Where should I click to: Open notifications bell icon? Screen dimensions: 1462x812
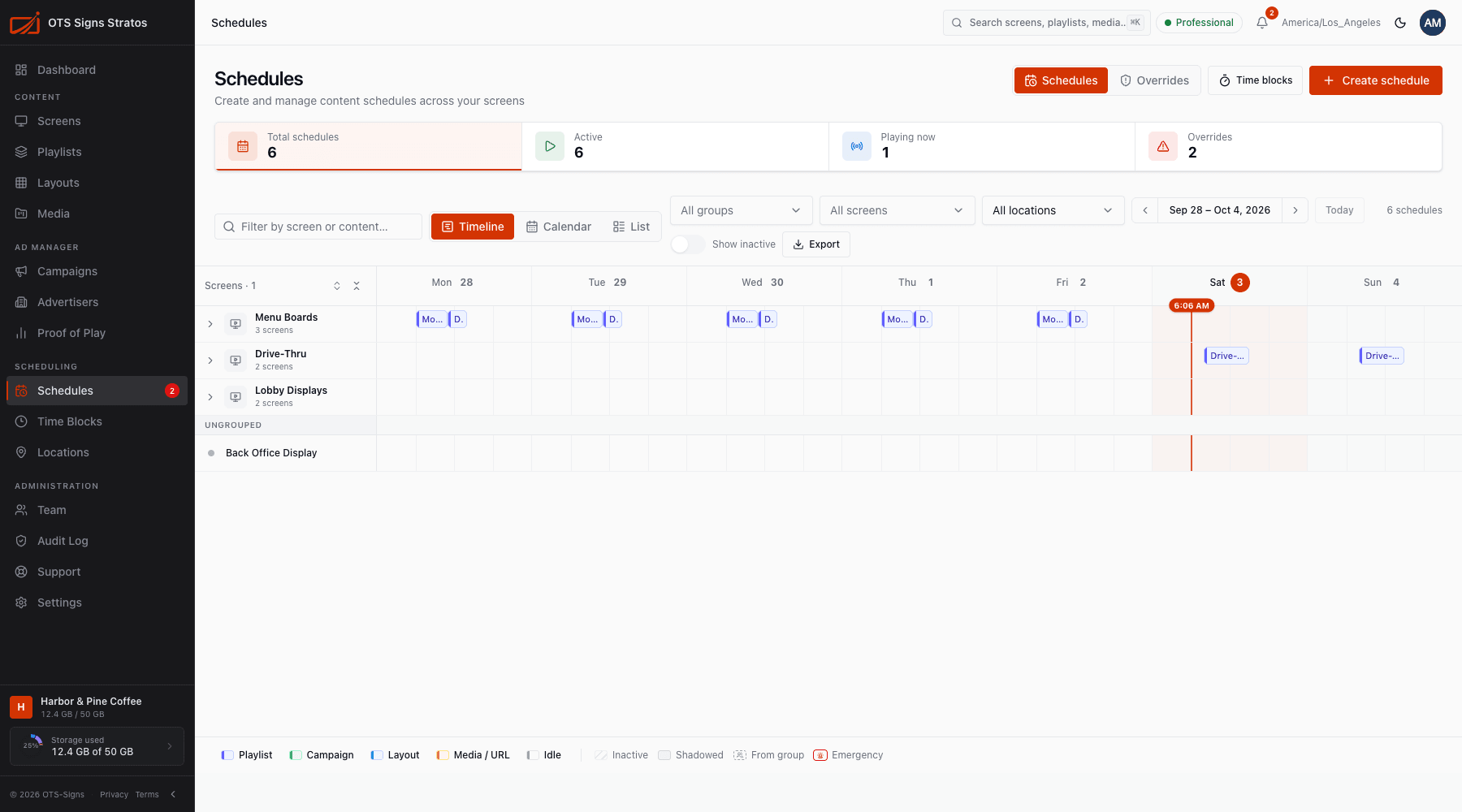(x=1262, y=23)
